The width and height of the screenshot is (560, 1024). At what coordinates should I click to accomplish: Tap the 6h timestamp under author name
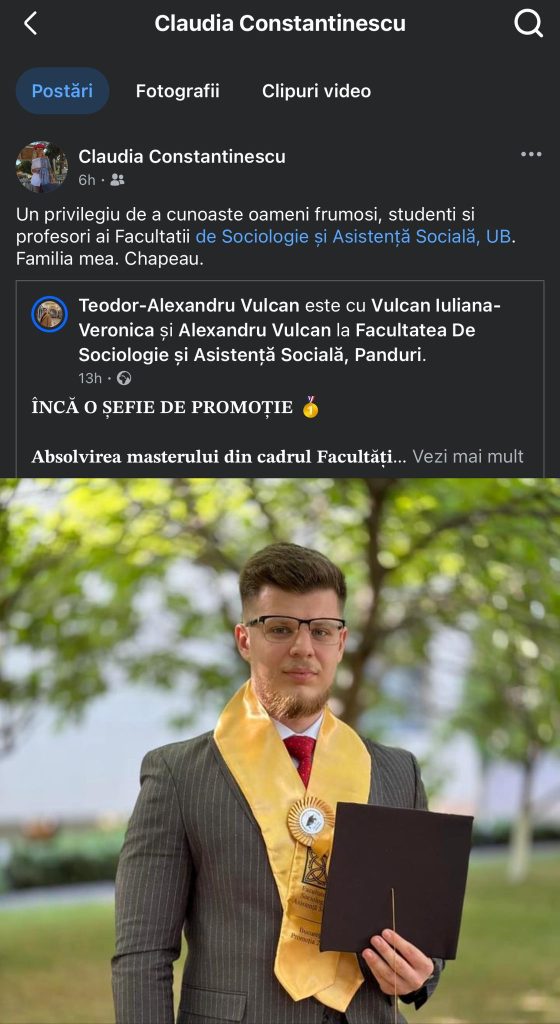(x=87, y=180)
